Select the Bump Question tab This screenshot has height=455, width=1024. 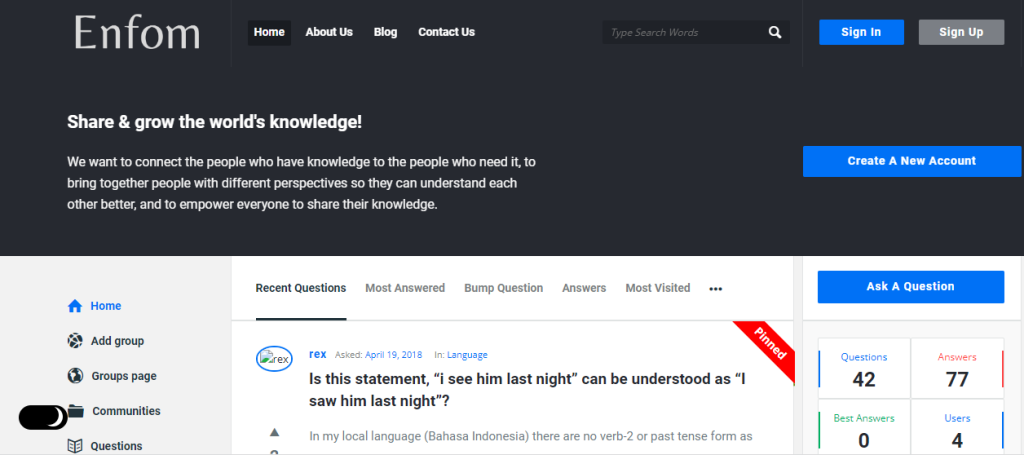coord(504,288)
